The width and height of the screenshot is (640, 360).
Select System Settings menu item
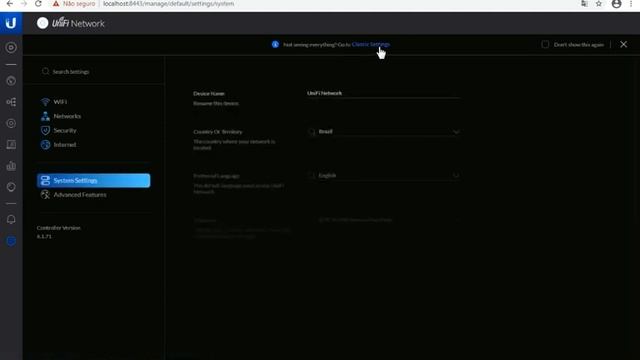(x=93, y=180)
